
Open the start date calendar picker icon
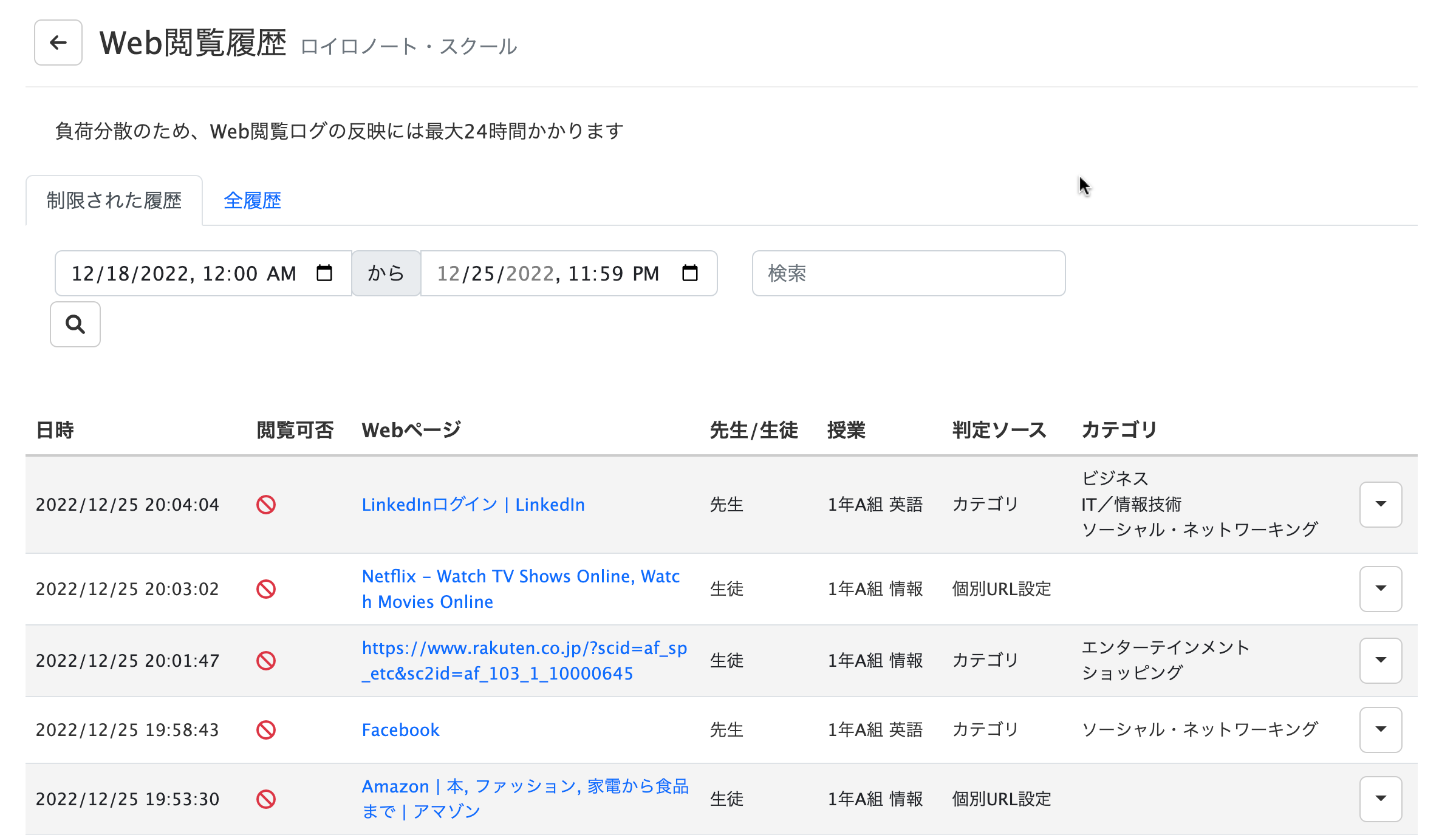pos(324,273)
